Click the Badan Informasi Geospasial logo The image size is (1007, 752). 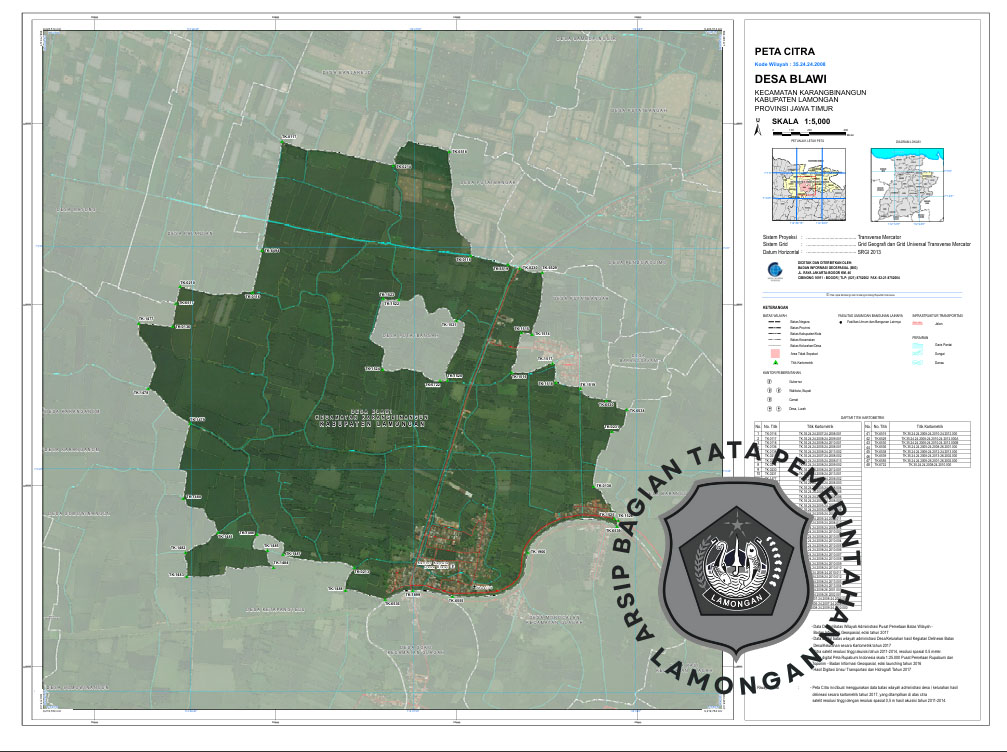click(x=770, y=270)
